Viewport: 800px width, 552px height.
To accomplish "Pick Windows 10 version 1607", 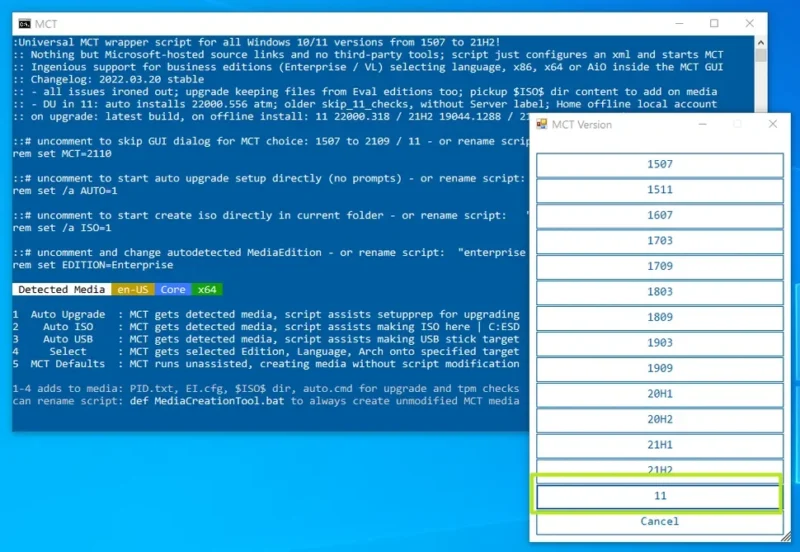I will coord(659,216).
